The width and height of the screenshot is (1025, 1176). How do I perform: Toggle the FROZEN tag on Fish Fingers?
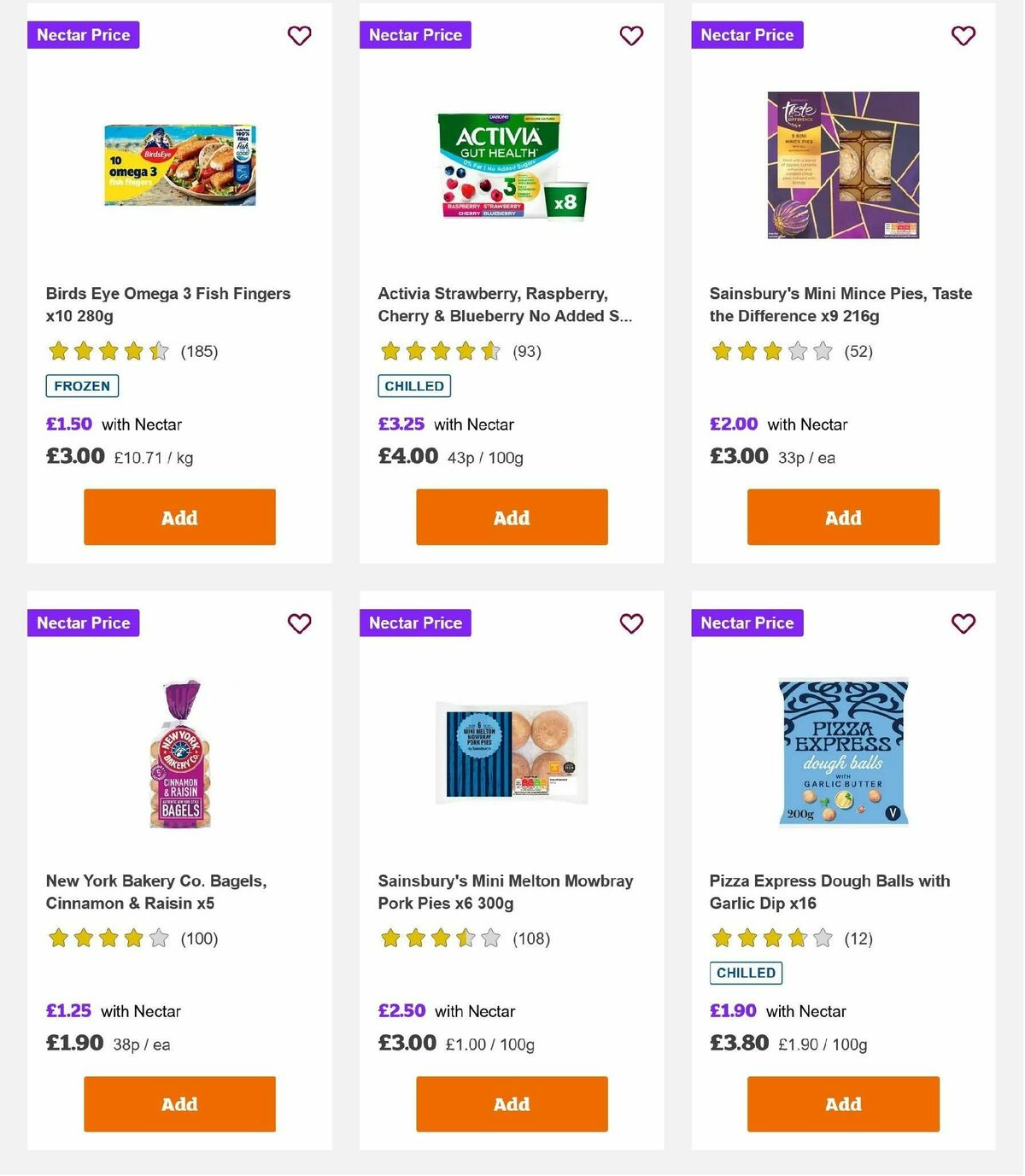pyautogui.click(x=82, y=385)
